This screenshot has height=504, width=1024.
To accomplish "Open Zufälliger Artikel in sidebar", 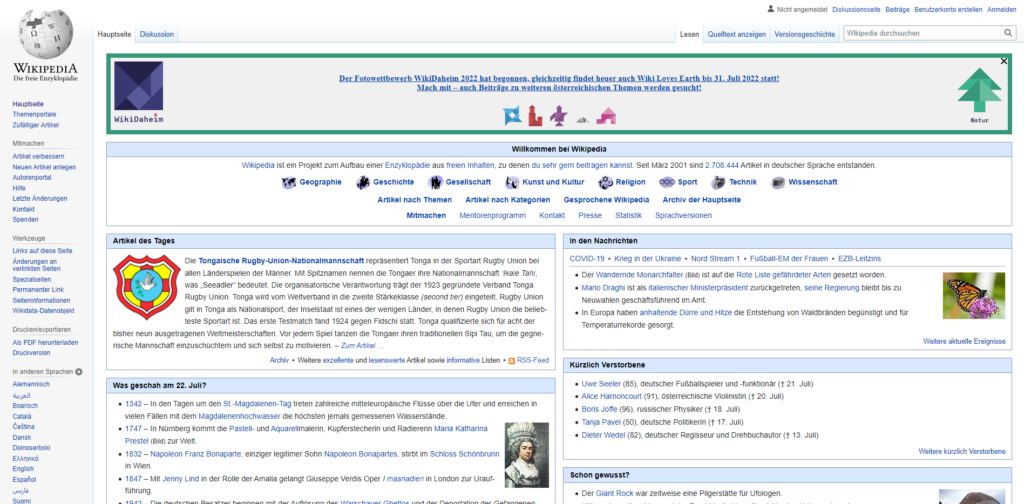I will [36, 125].
